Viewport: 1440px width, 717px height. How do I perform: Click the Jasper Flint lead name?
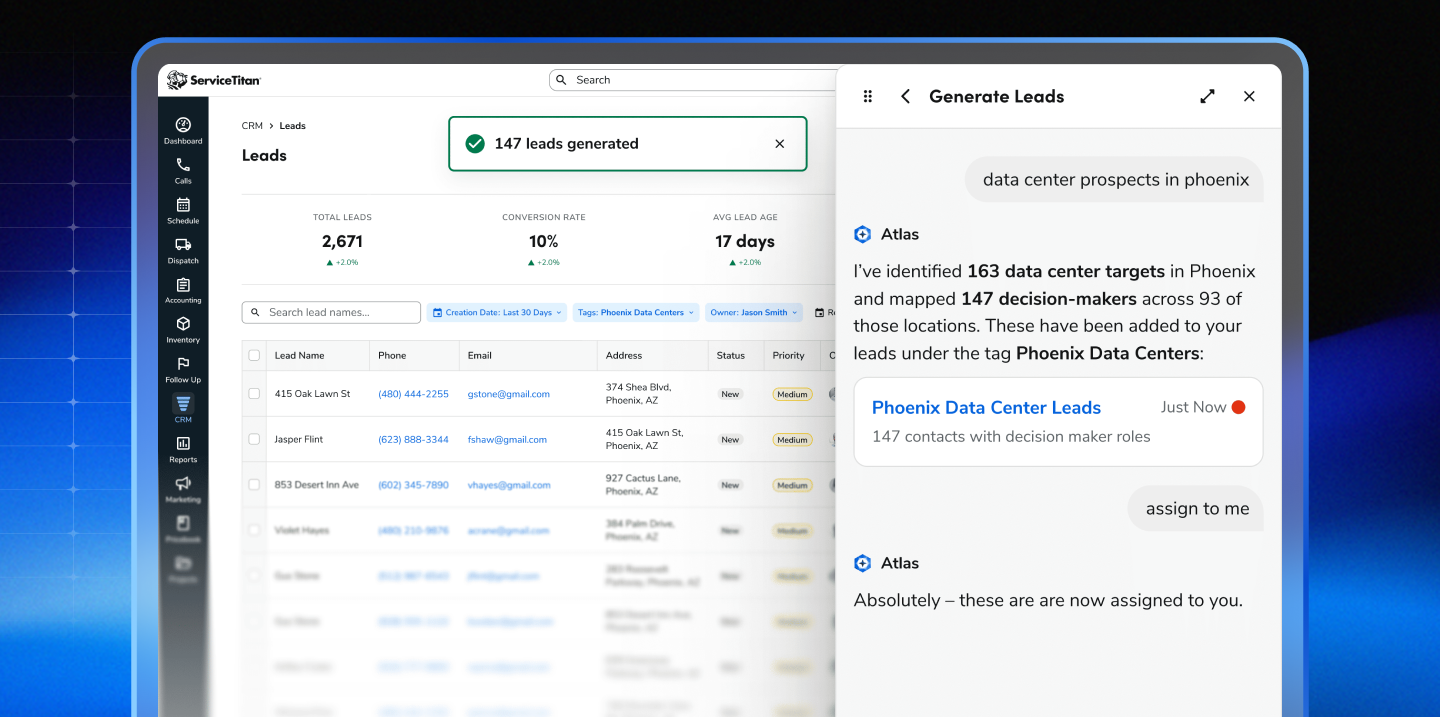[x=299, y=439]
